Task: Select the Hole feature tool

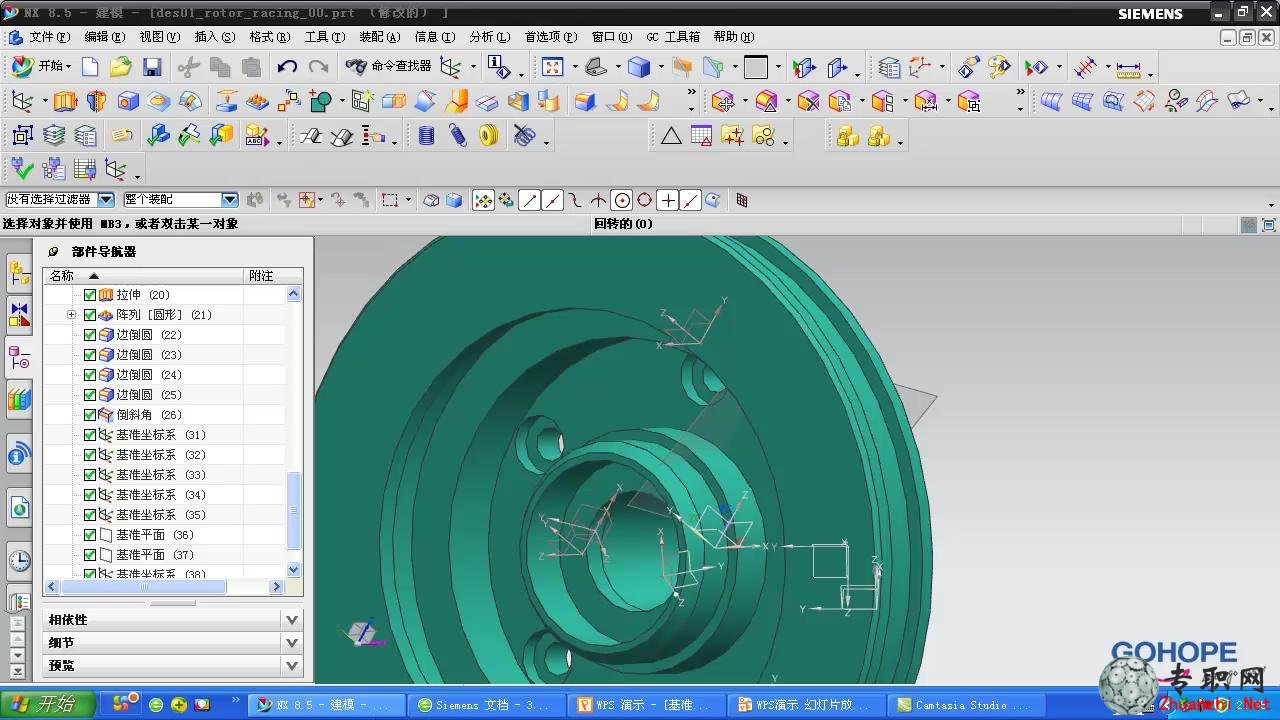Action: click(x=128, y=101)
